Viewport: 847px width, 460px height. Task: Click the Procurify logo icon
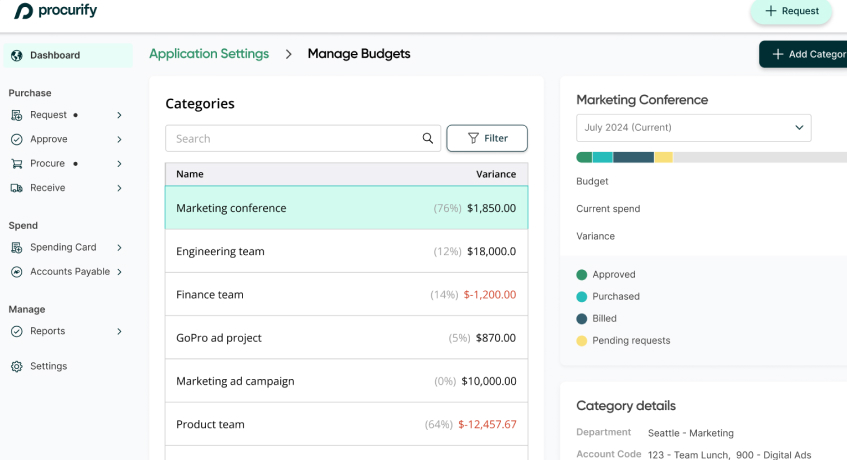(x=22, y=11)
